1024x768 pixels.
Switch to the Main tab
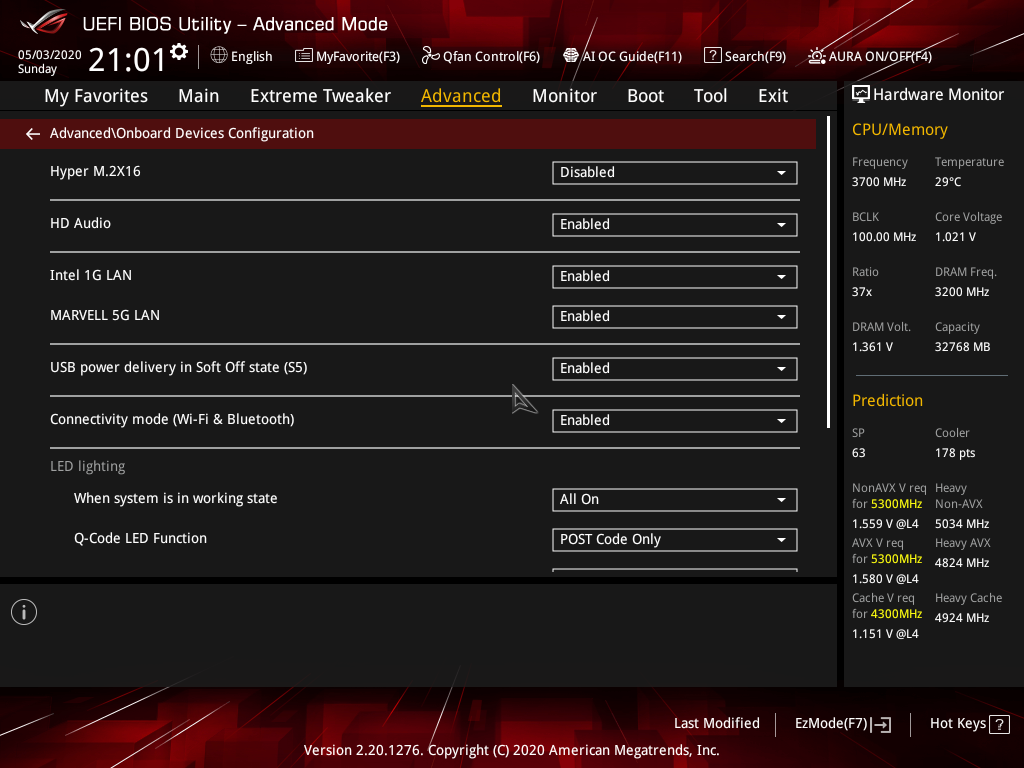coord(199,96)
